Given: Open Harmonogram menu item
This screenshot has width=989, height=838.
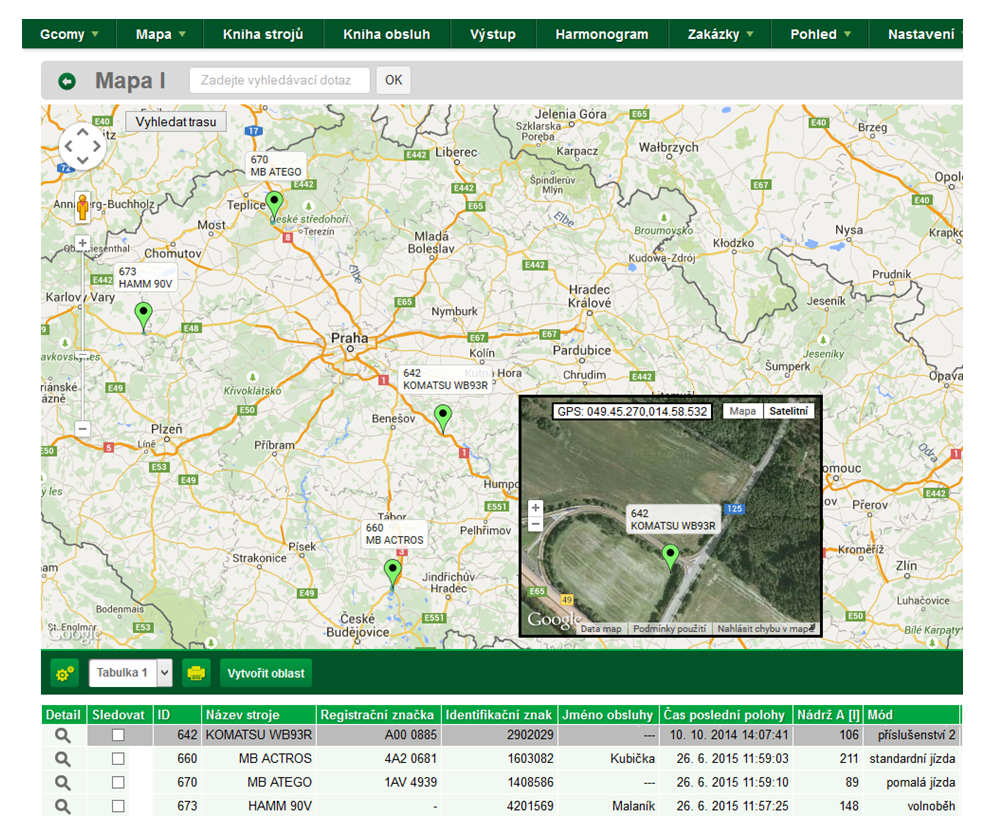Looking at the screenshot, I should pyautogui.click(x=602, y=34).
